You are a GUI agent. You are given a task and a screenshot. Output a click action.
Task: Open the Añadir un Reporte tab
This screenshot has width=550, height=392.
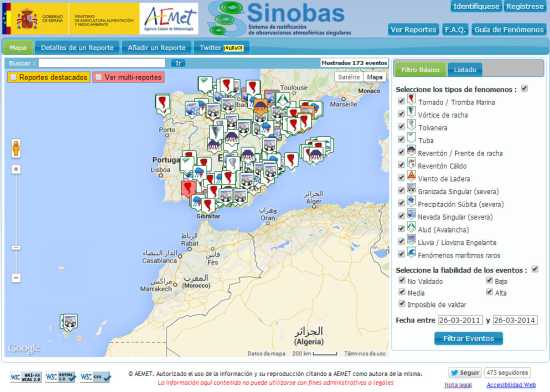click(x=156, y=48)
